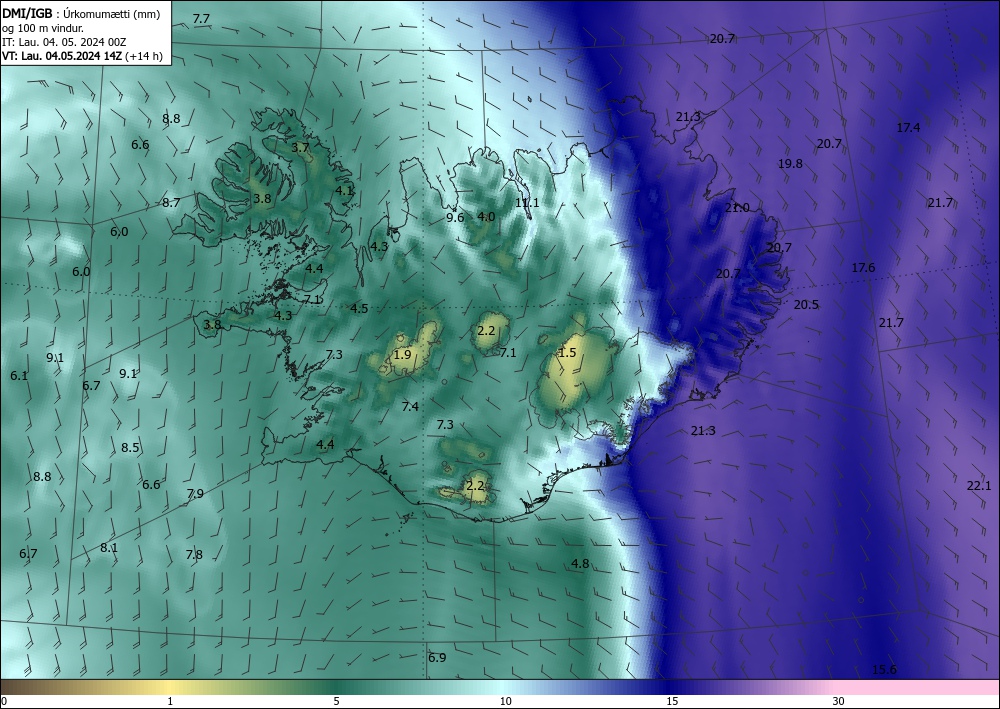Click the legend tick label 15
The width and height of the screenshot is (1000, 709).
click(x=672, y=702)
